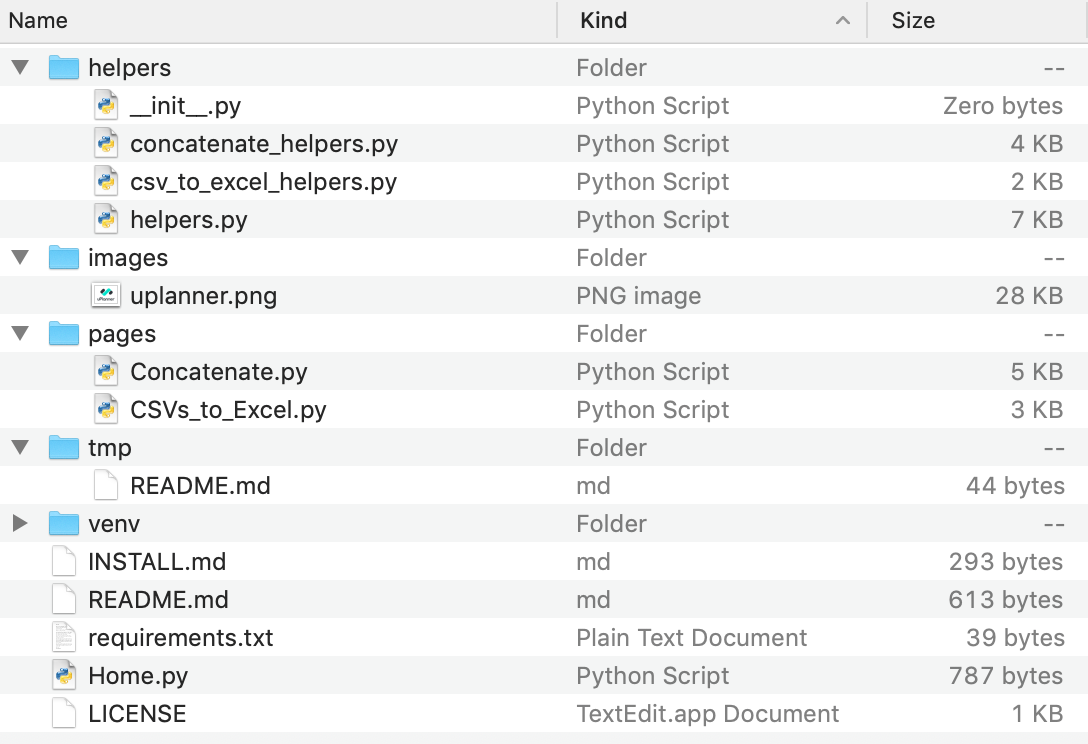Click the venv folder icon
The height and width of the screenshot is (744, 1088).
tap(64, 523)
